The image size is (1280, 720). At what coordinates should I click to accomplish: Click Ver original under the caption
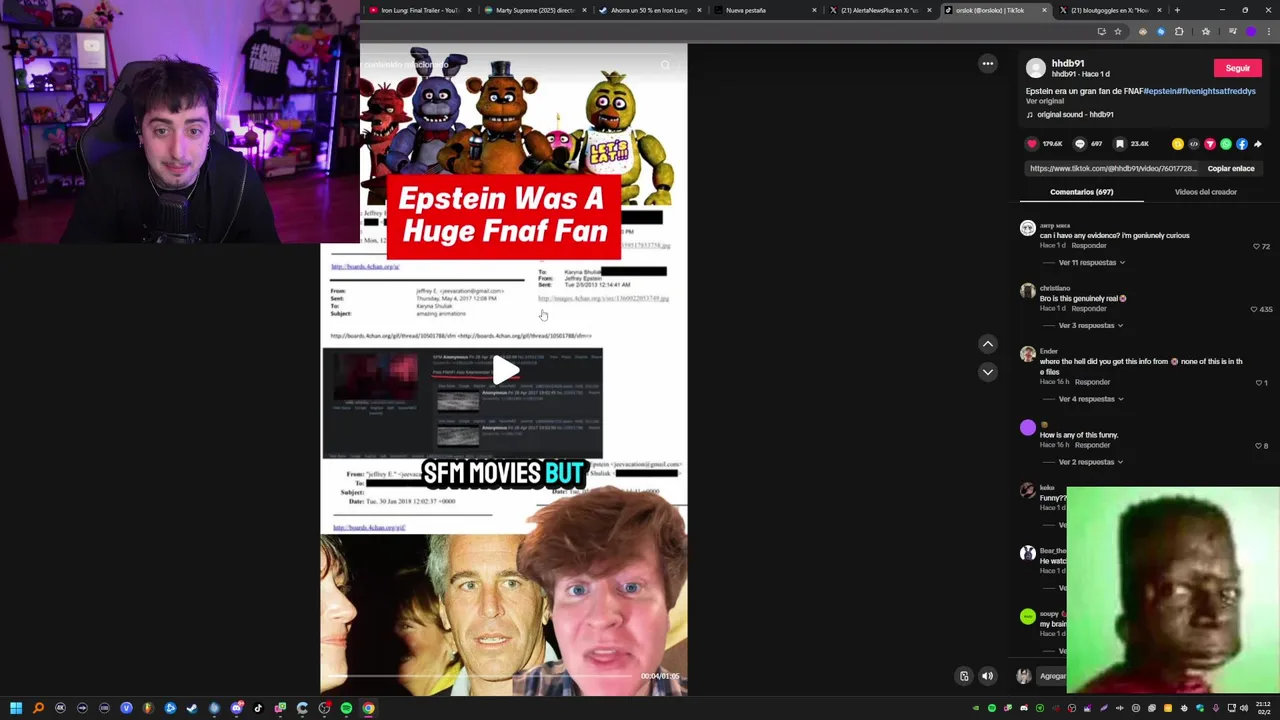pyautogui.click(x=1045, y=101)
